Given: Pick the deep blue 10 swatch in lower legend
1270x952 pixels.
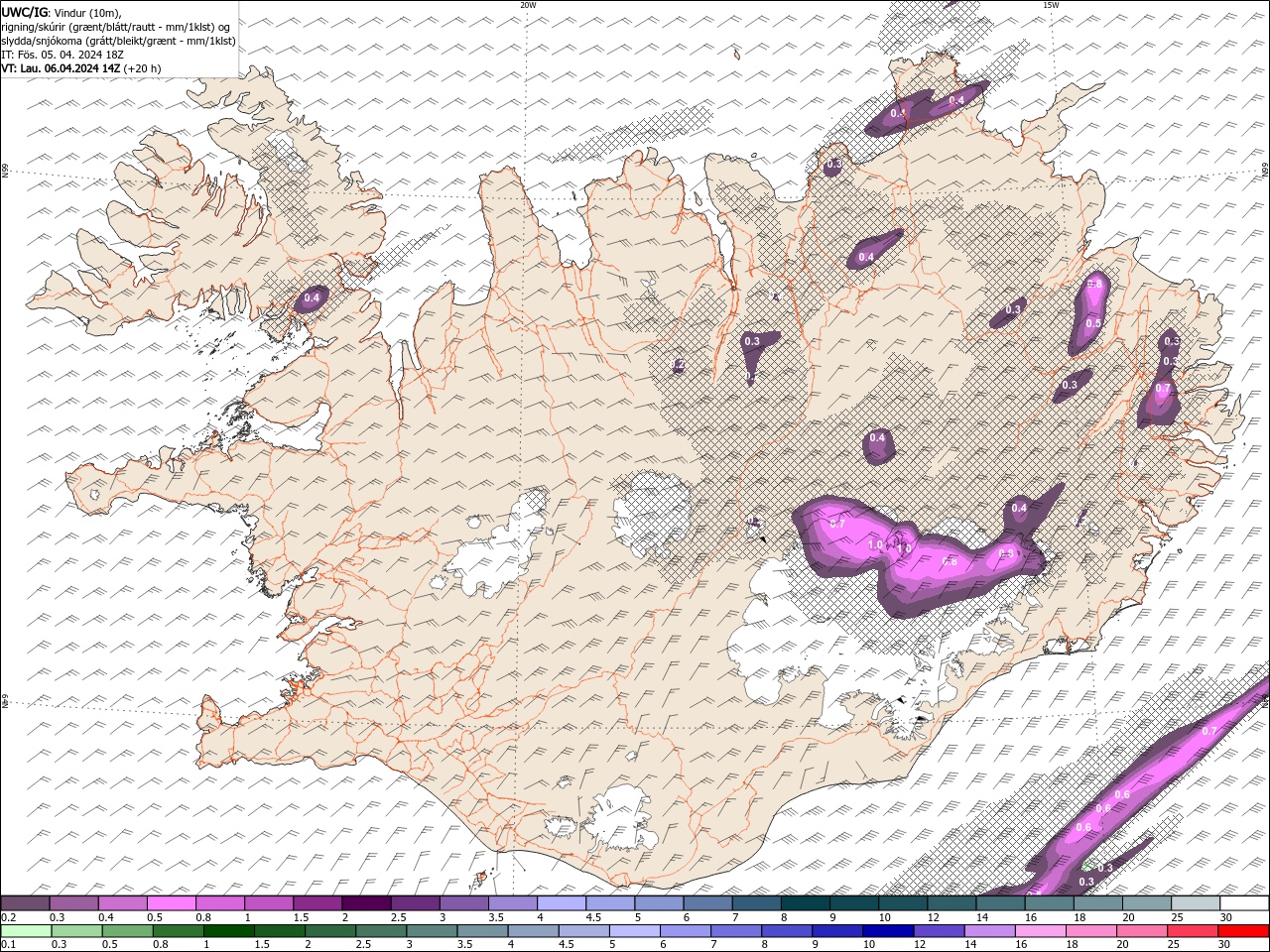Looking at the screenshot, I should (x=888, y=930).
